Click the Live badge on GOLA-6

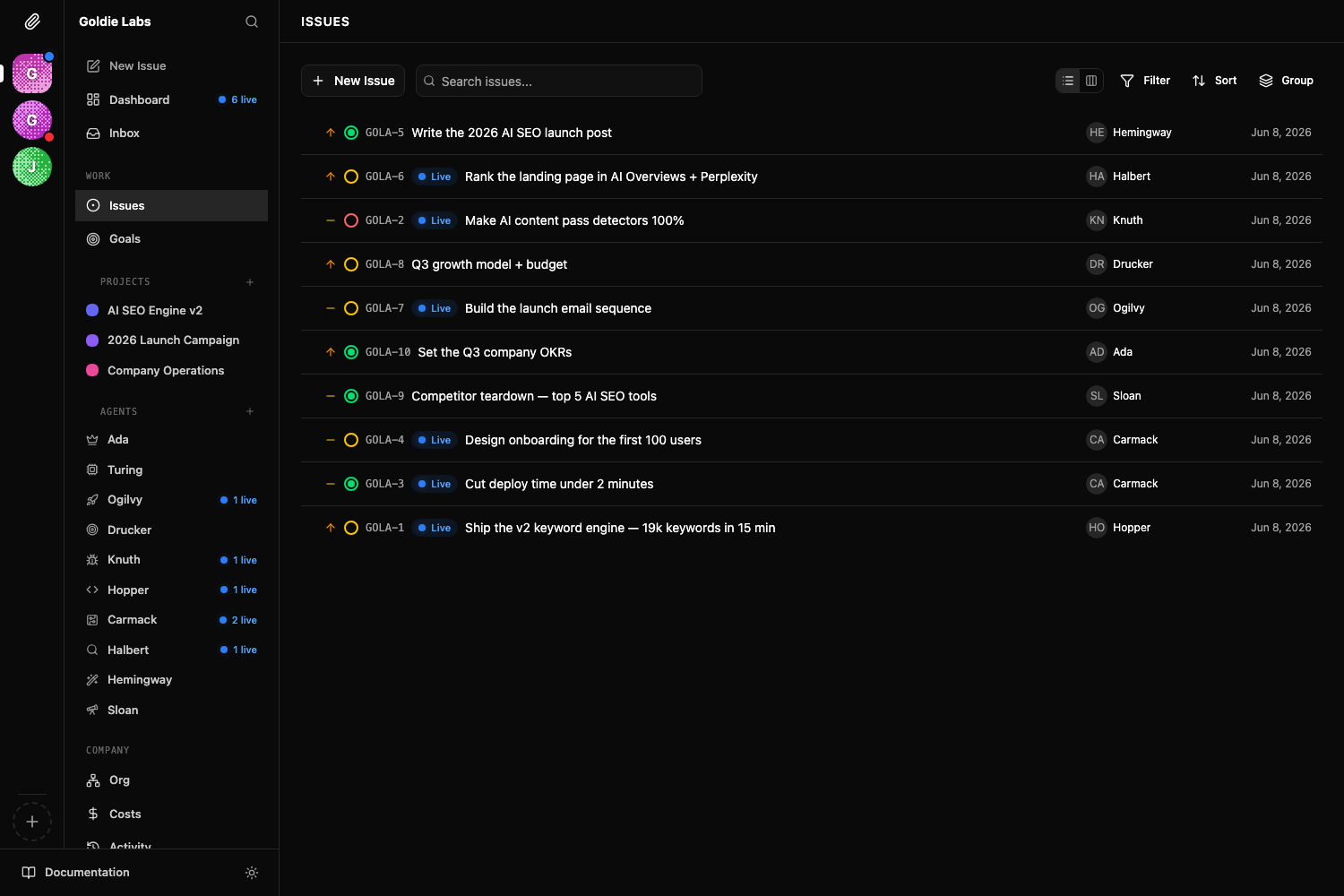435,177
